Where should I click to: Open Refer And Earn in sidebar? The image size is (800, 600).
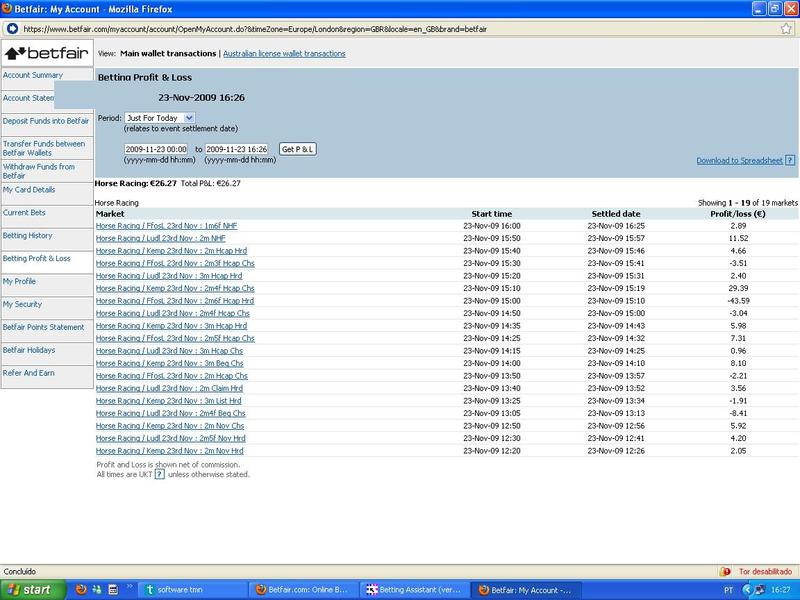click(29, 373)
